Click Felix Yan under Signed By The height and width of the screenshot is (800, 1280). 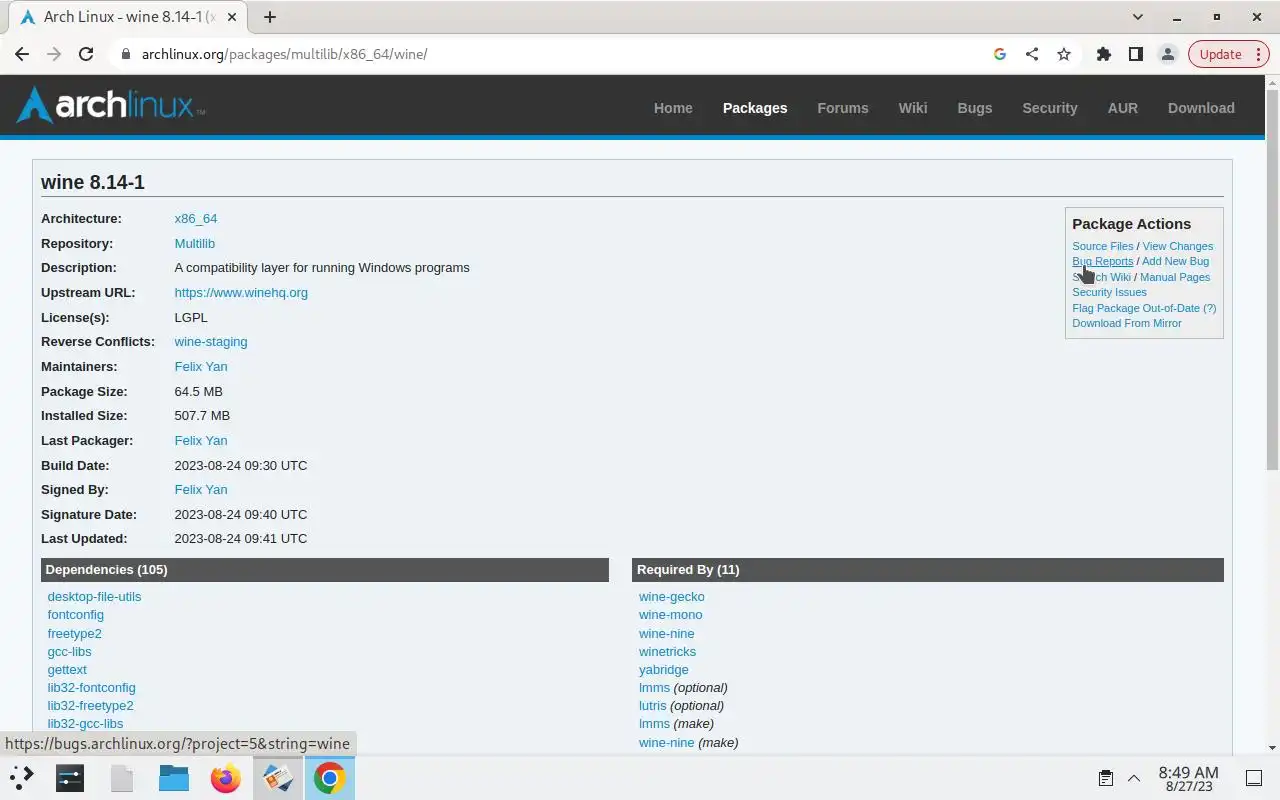[x=201, y=490]
